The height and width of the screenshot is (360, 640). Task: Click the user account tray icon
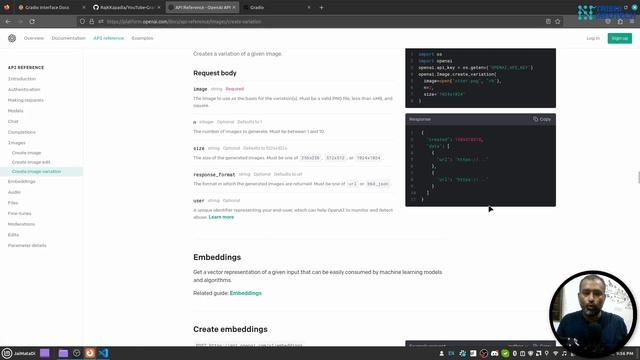(441, 353)
